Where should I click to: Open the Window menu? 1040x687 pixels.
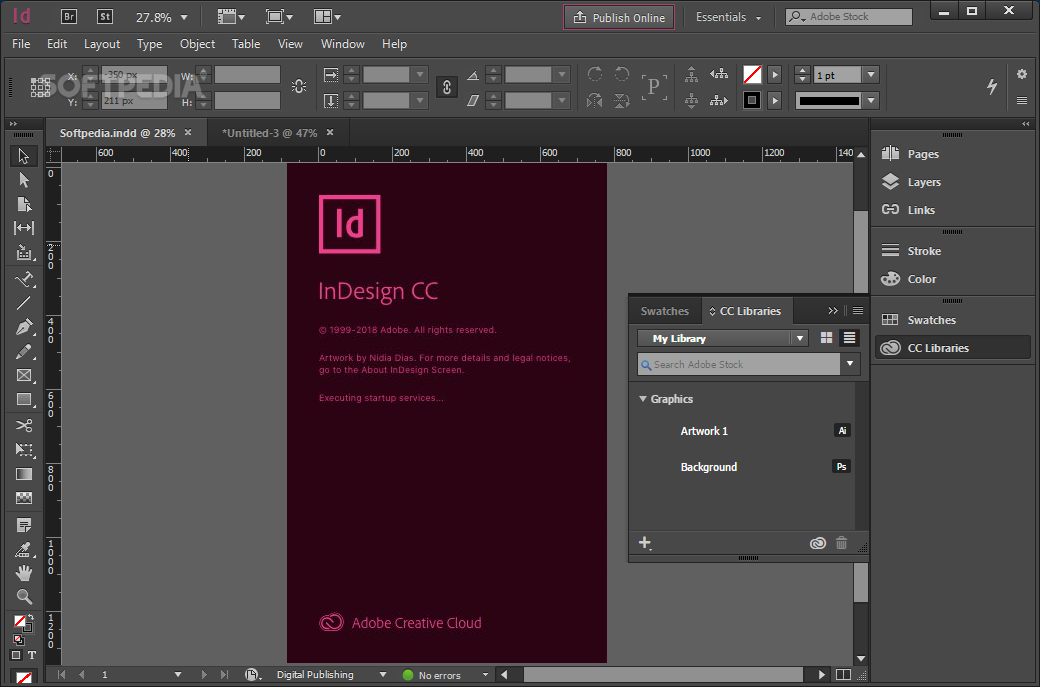343,44
